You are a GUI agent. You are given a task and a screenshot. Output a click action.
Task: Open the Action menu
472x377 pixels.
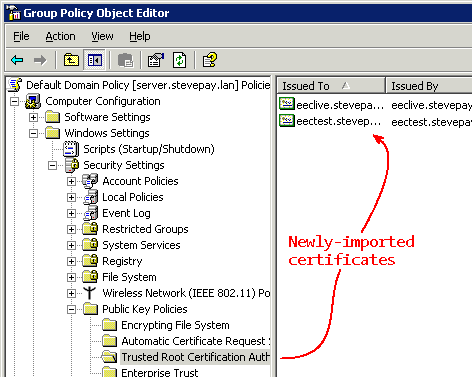point(60,36)
